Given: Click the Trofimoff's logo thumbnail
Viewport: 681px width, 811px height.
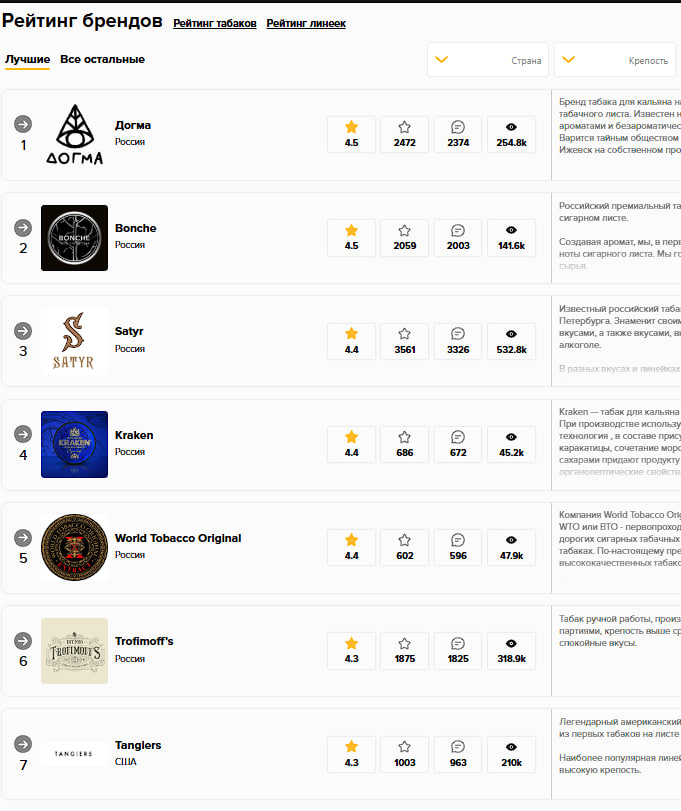Looking at the screenshot, I should [74, 650].
